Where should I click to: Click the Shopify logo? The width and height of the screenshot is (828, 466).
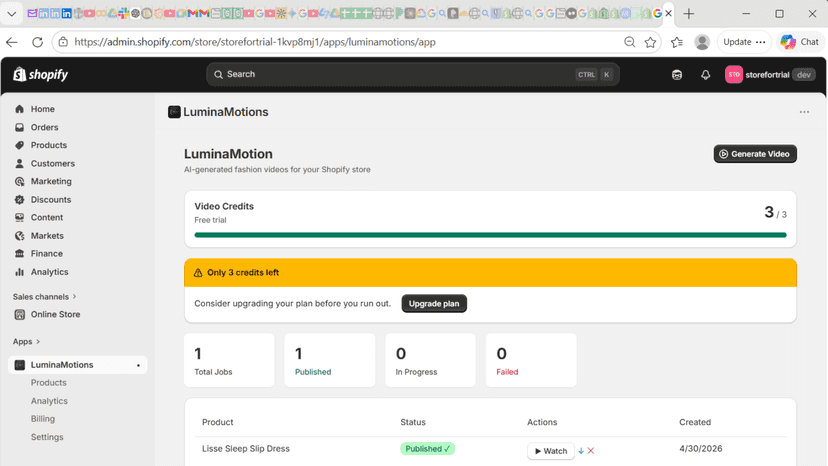[x=41, y=74]
